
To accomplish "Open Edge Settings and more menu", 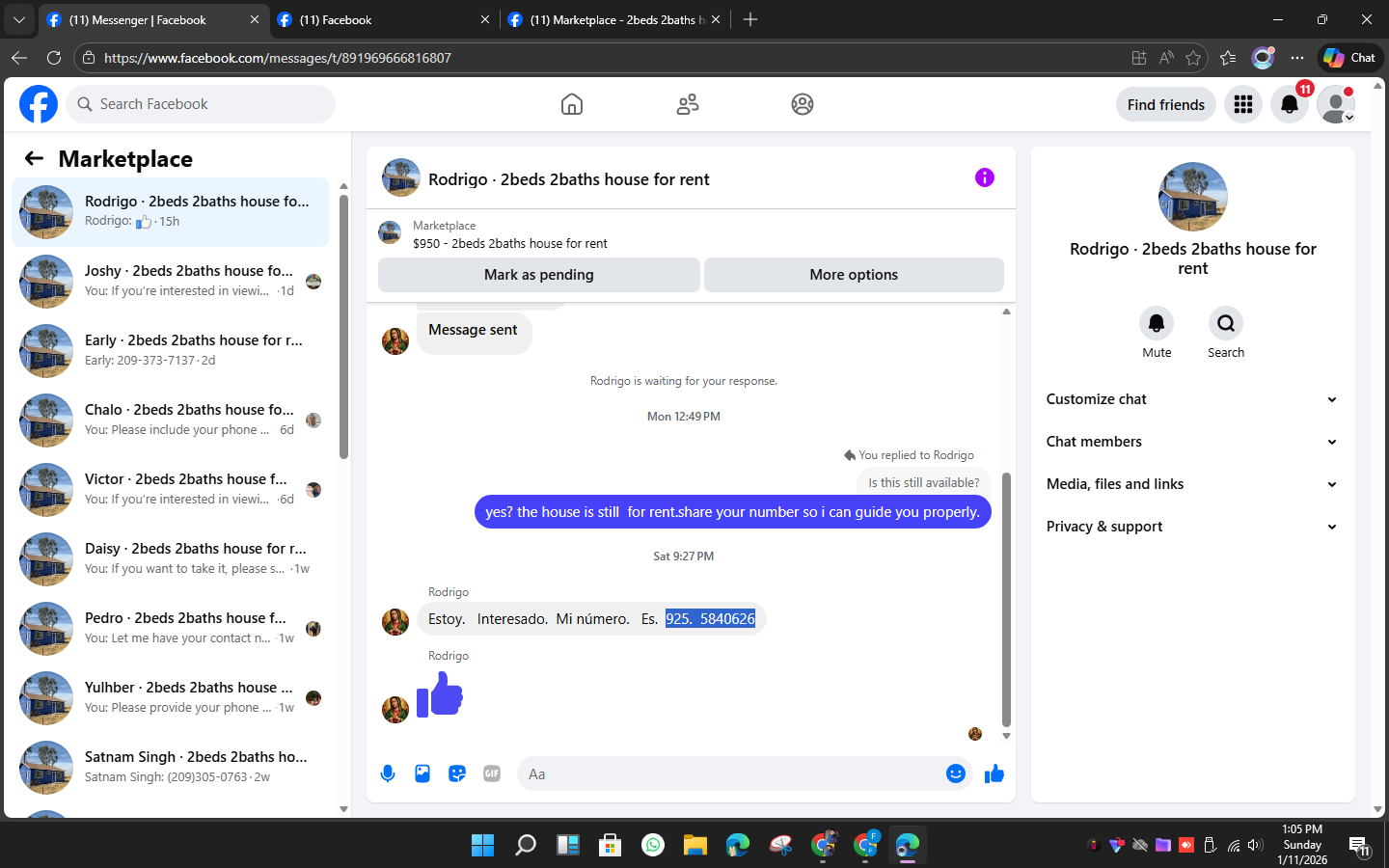I will [x=1297, y=58].
